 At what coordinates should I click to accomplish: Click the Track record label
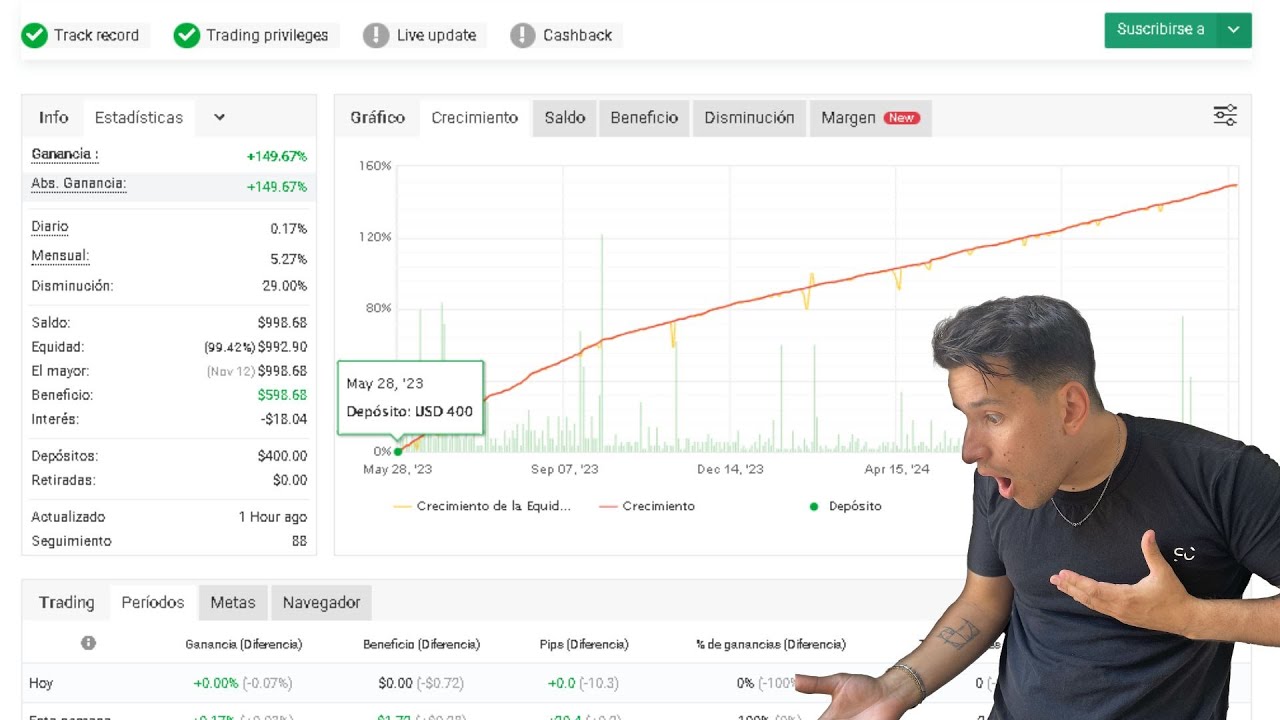tap(97, 35)
